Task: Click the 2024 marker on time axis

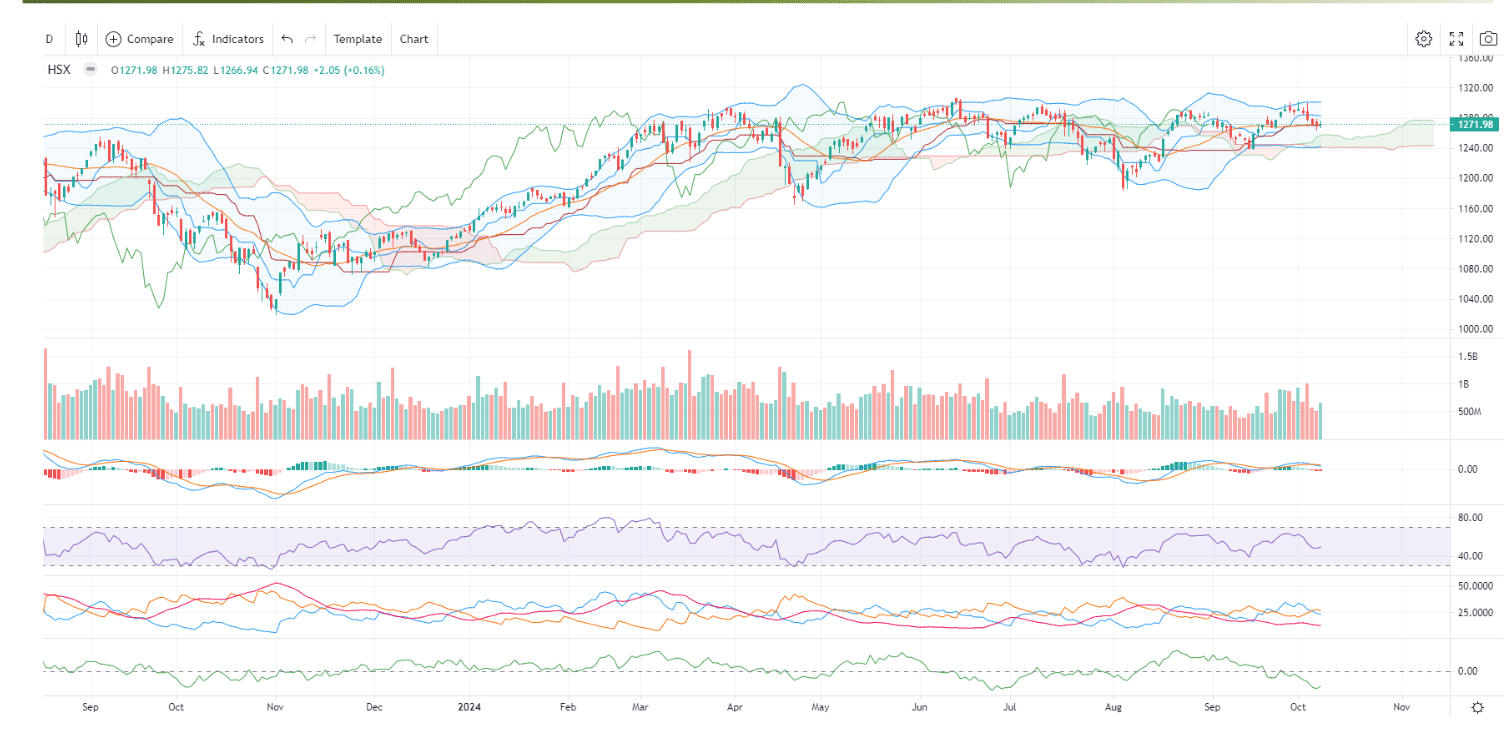Action: 470,707
